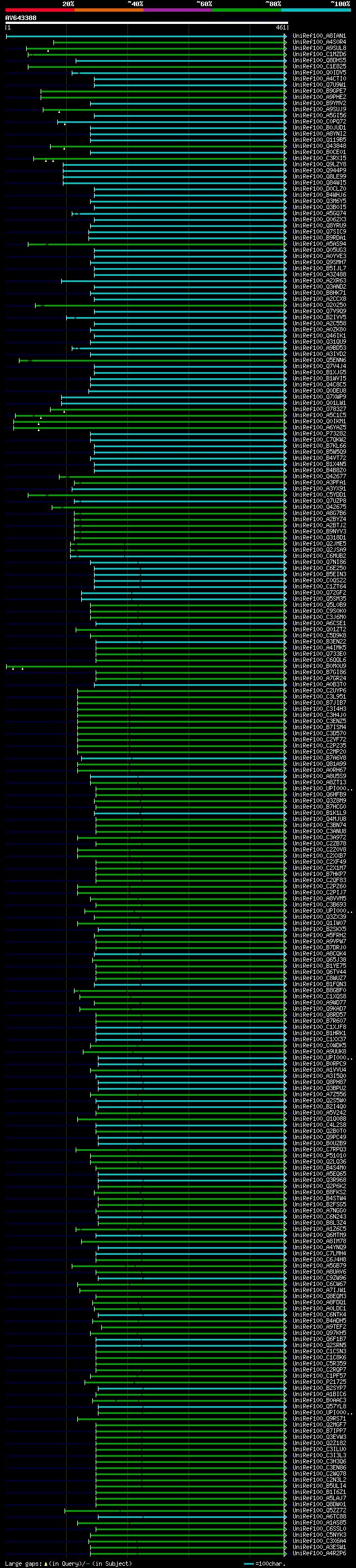Open hit UniRef100_A8IAN1

pos(319,36)
